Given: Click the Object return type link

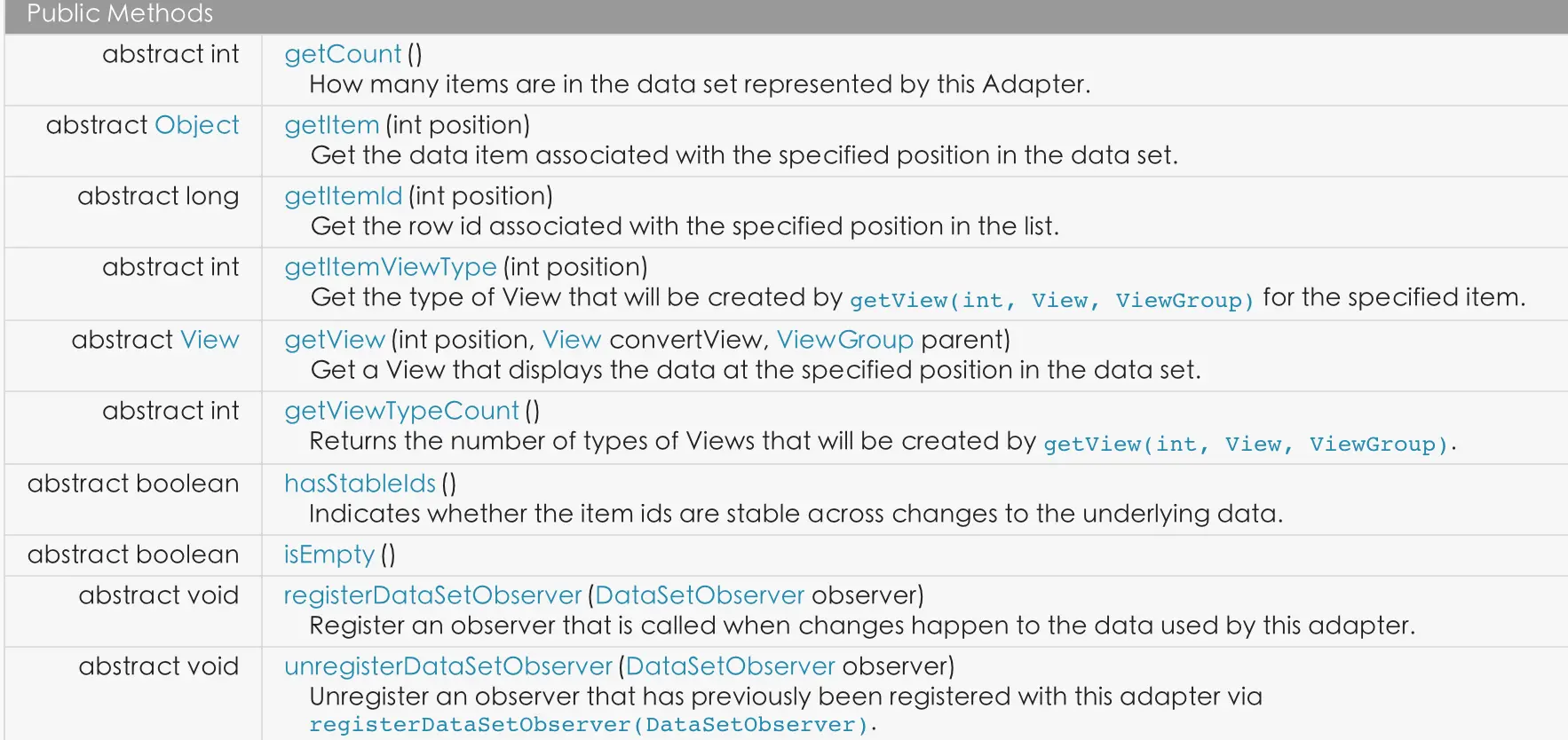Looking at the screenshot, I should (x=196, y=125).
